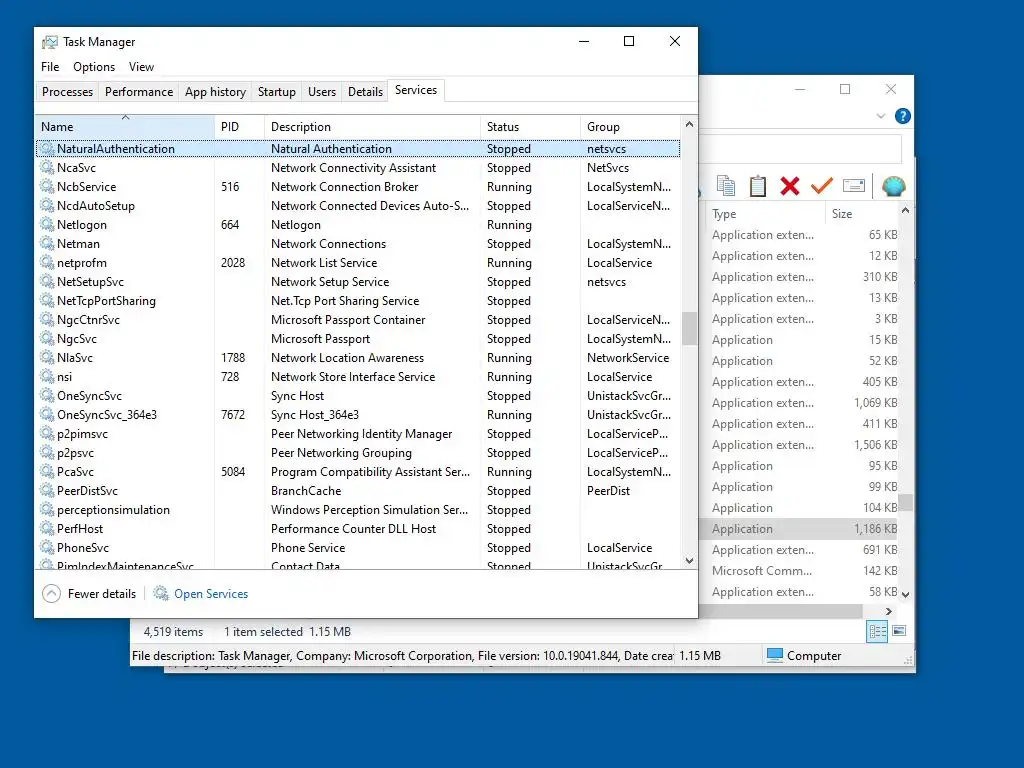
Task: Click the Open Services link
Action: (211, 594)
